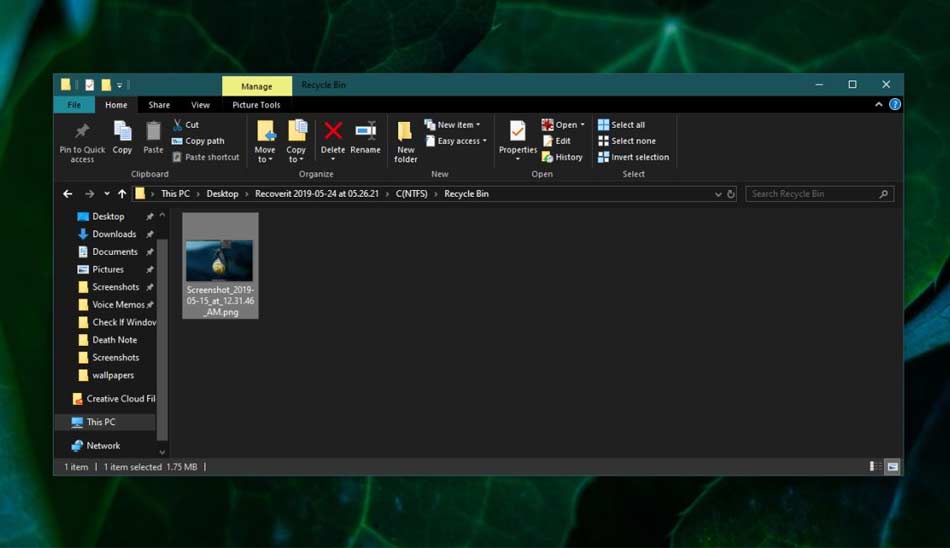Screen dimensions: 950x548
Task: Click the title bar New folder icon
Action: [x=106, y=85]
